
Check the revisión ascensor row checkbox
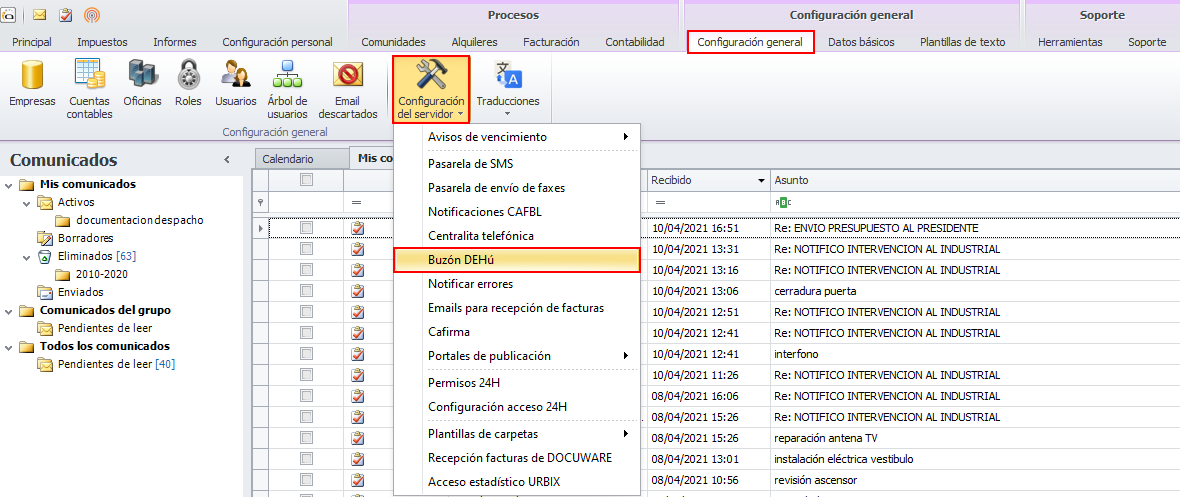click(306, 480)
